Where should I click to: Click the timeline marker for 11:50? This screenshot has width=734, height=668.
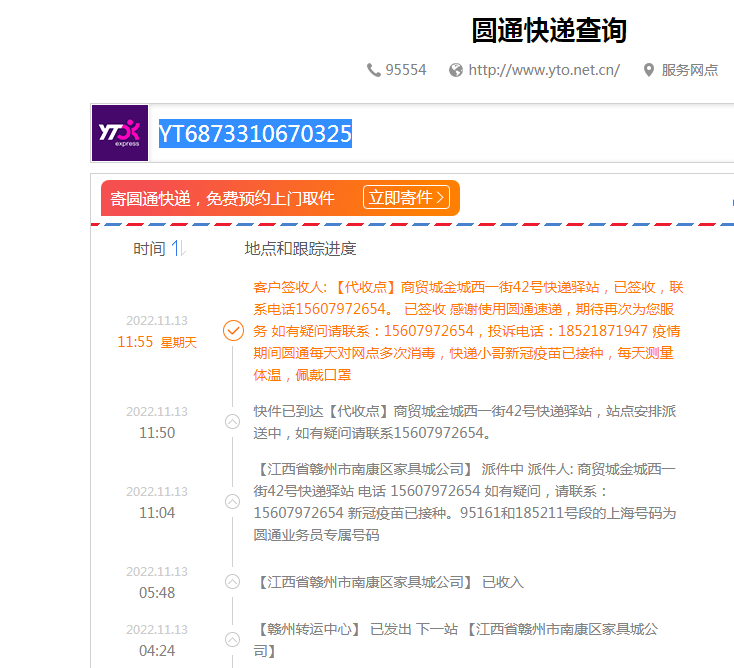point(233,422)
